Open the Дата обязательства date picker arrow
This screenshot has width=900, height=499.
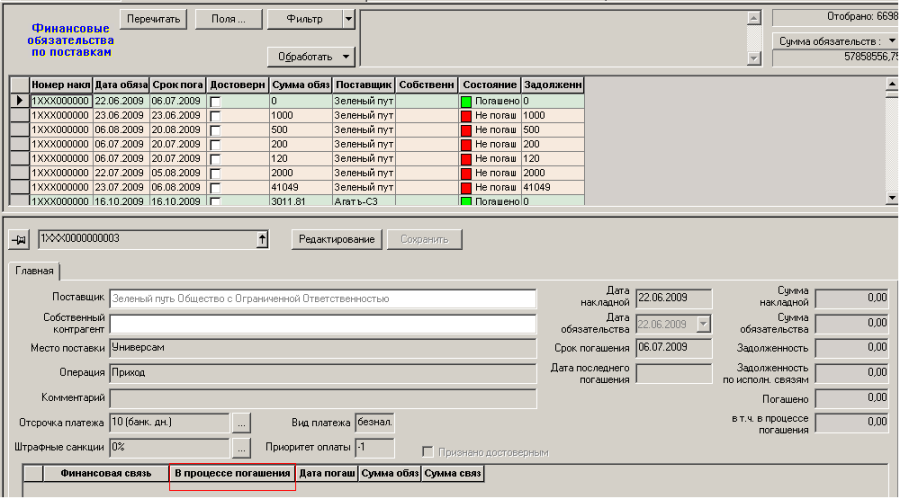(x=704, y=324)
